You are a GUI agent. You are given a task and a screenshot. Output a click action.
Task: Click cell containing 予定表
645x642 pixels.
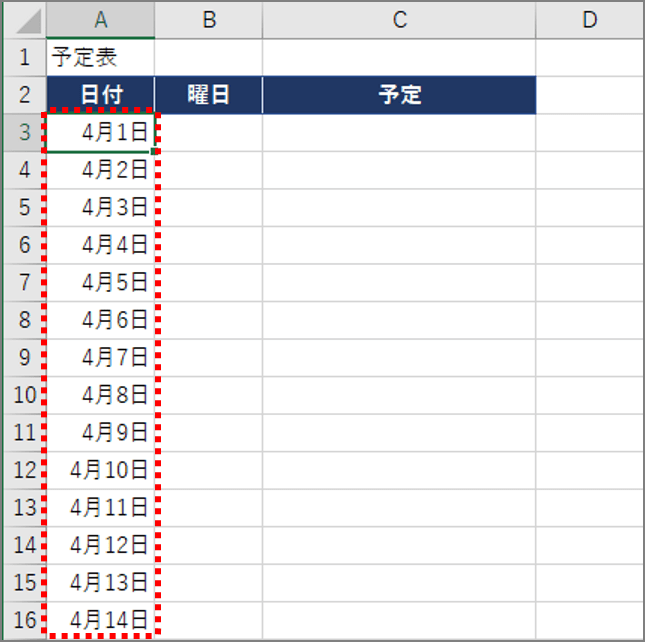(101, 57)
